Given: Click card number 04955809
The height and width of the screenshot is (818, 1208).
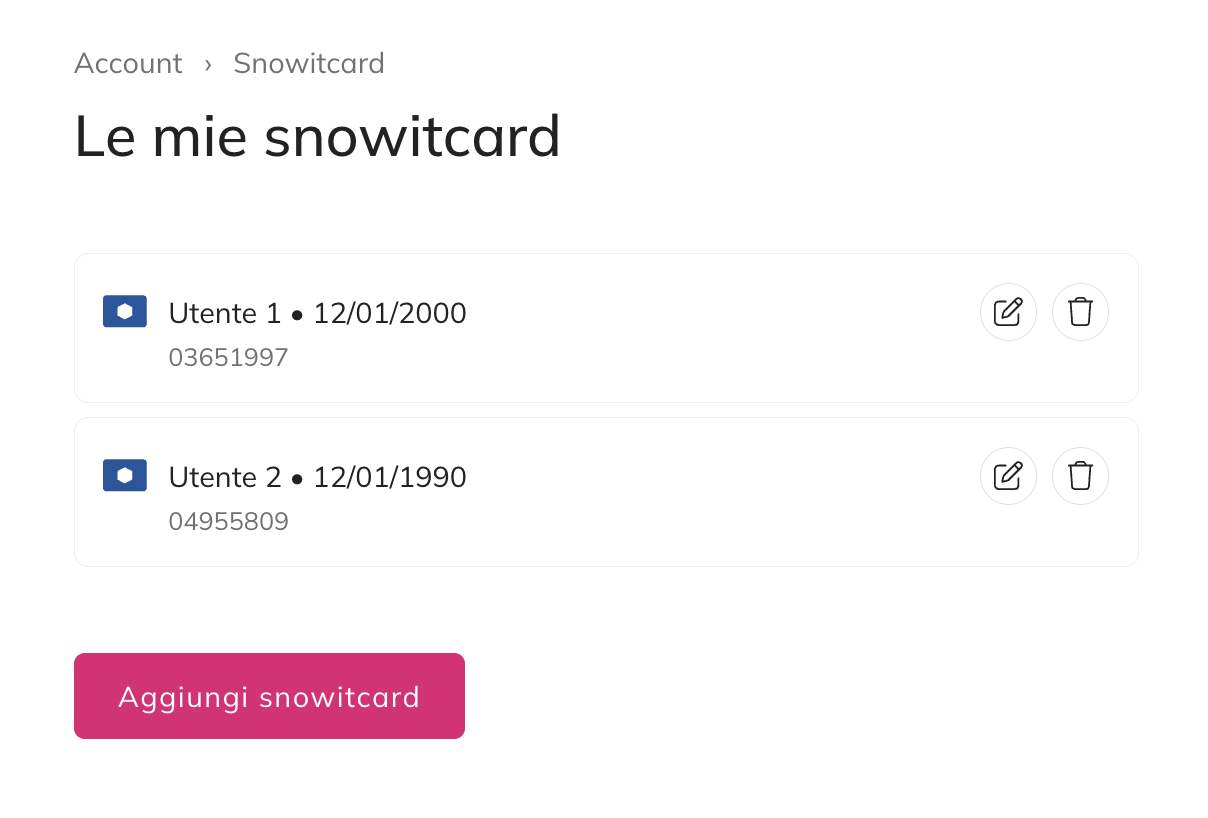Looking at the screenshot, I should point(228,522).
